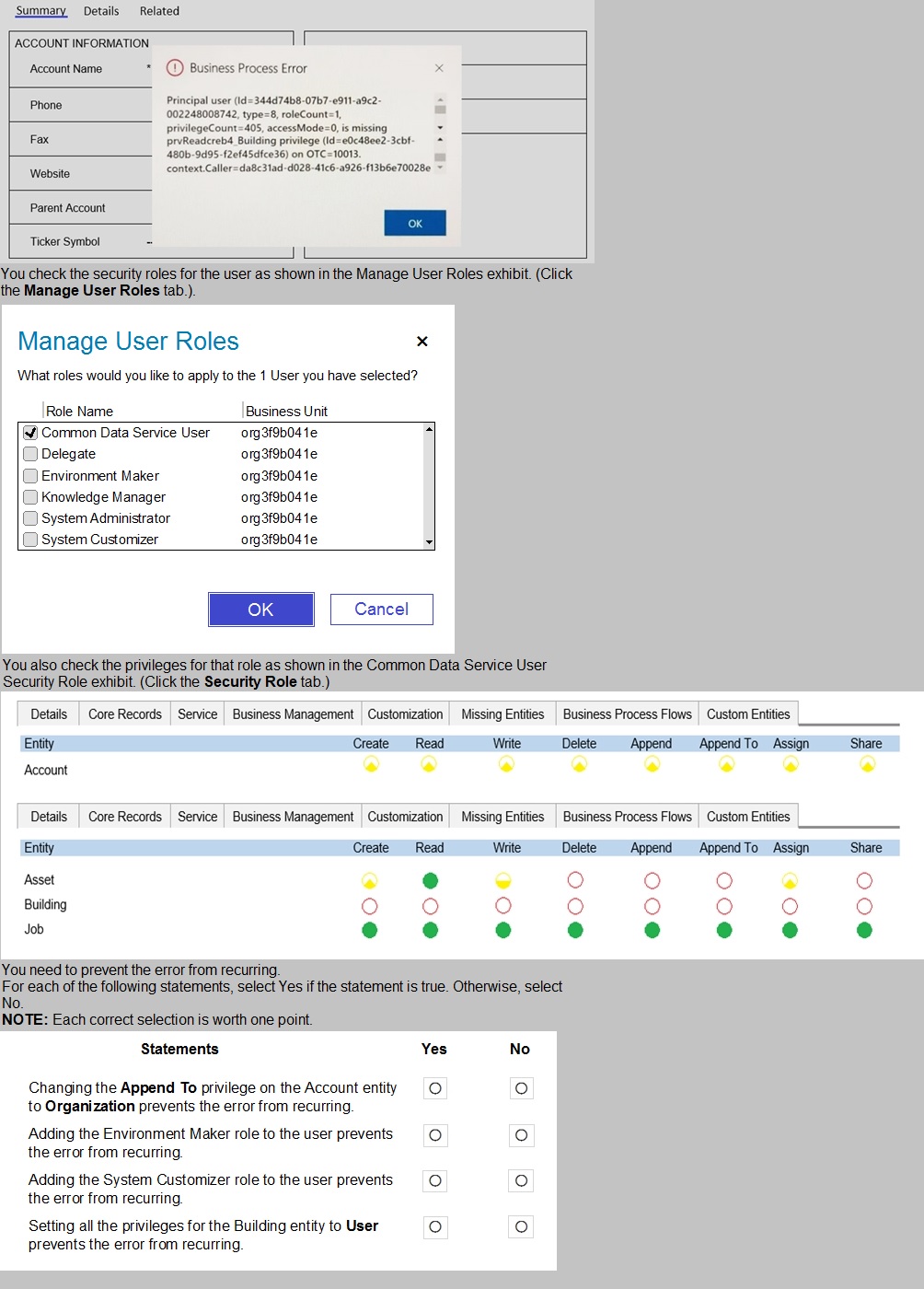
Task: Click the Asset Write privilege half-yellow circle
Action: [503, 881]
